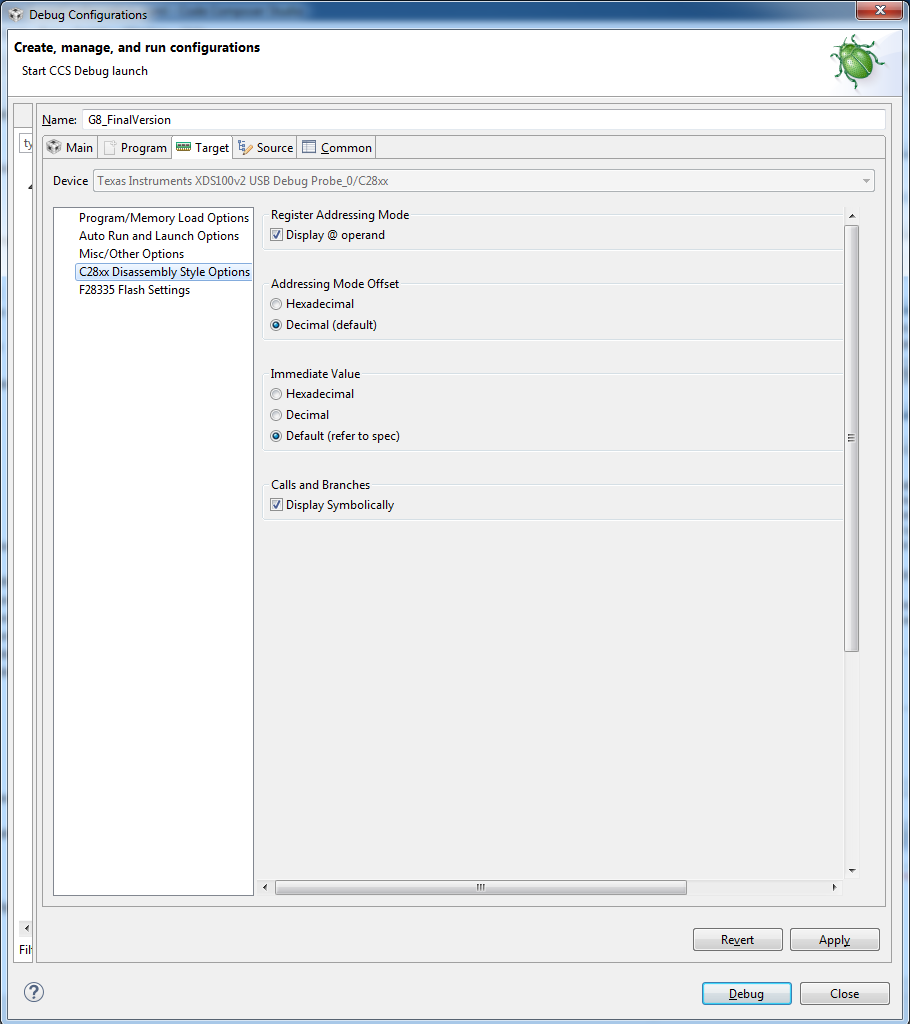Screen dimensions: 910x1024
Task: Click the Common tab's table icon
Action: (x=311, y=147)
